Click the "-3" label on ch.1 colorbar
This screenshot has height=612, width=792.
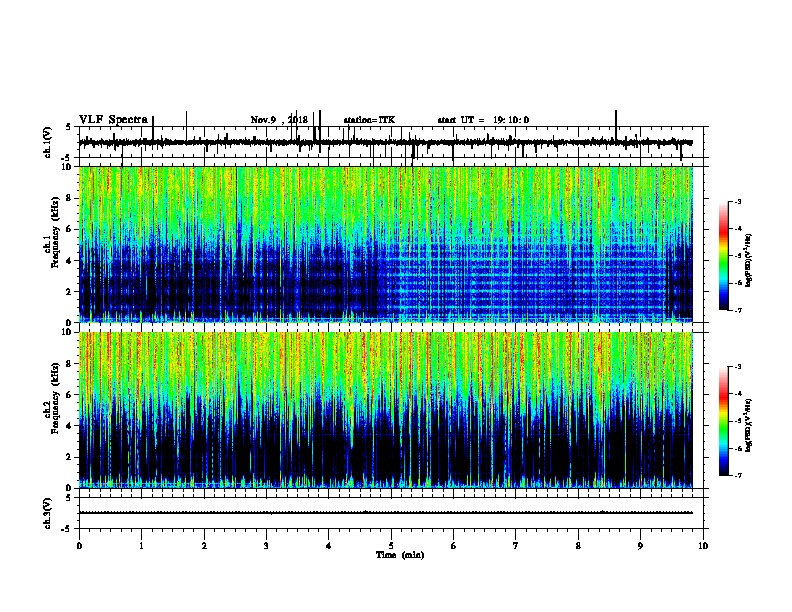point(738,201)
